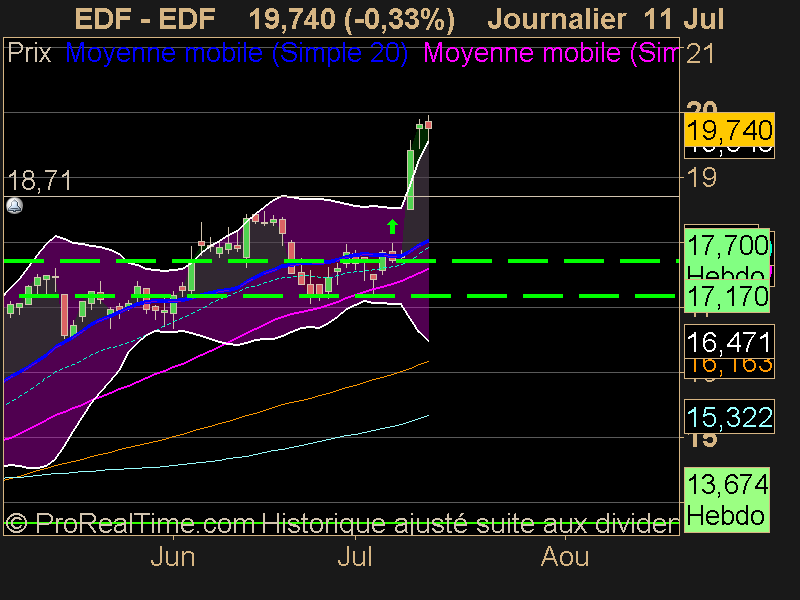800x600 pixels.
Task: Select the 16,471 price label
Action: pyautogui.click(x=729, y=341)
